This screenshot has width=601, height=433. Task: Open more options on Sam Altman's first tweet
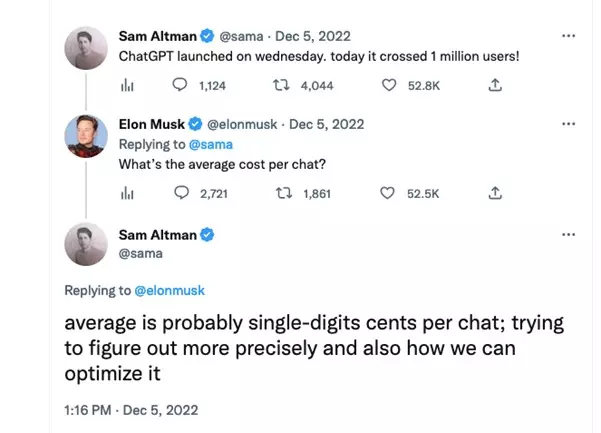(x=569, y=35)
